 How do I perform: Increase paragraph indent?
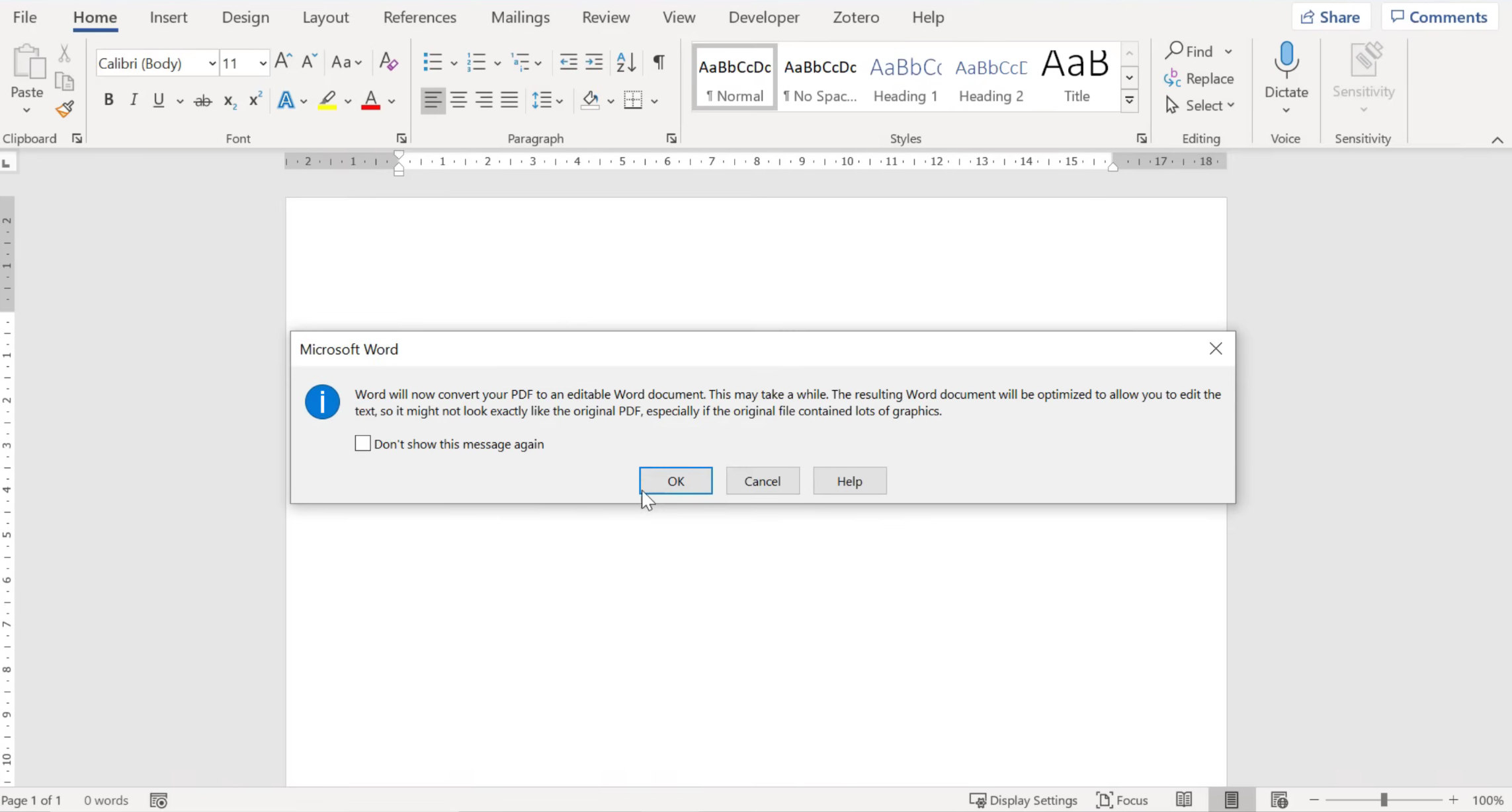[x=594, y=62]
